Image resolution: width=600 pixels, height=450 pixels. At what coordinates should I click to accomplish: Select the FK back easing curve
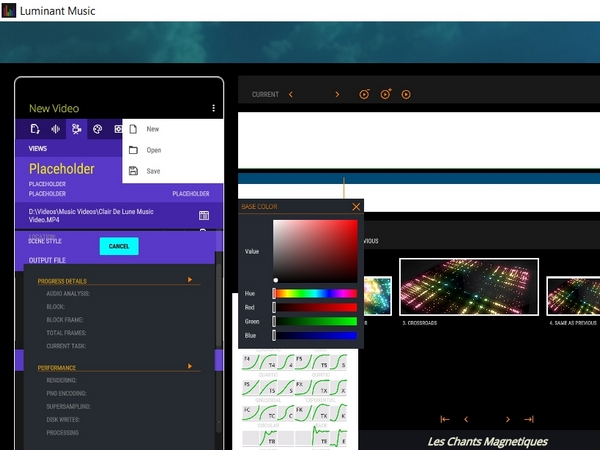coord(303,413)
